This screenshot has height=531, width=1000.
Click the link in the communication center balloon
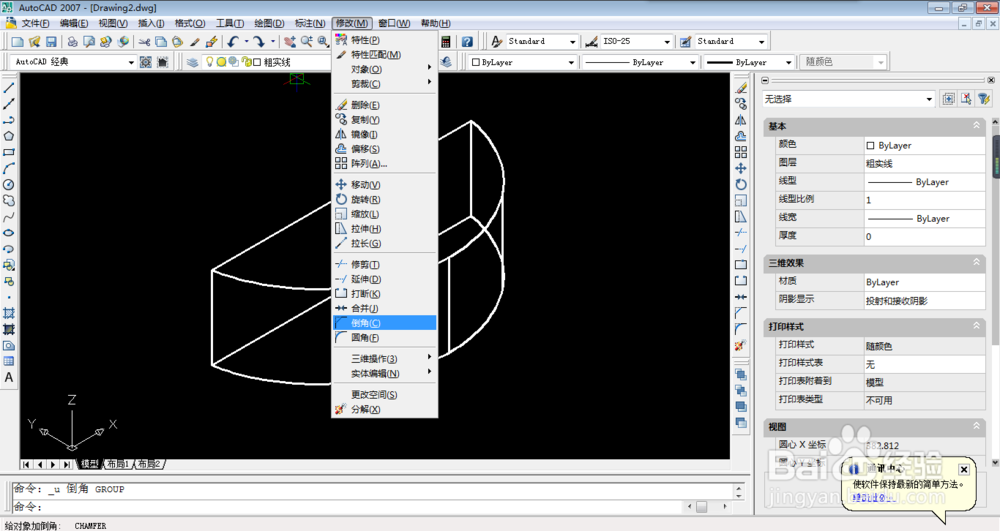(x=874, y=498)
